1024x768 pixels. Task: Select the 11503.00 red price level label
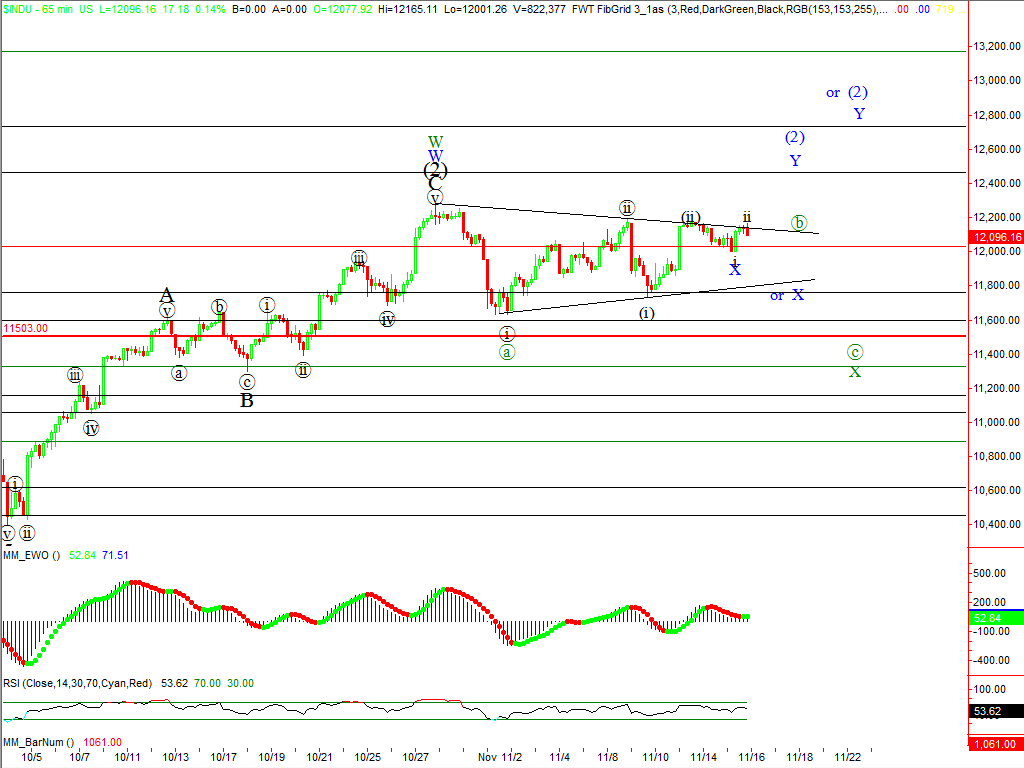tap(26, 328)
